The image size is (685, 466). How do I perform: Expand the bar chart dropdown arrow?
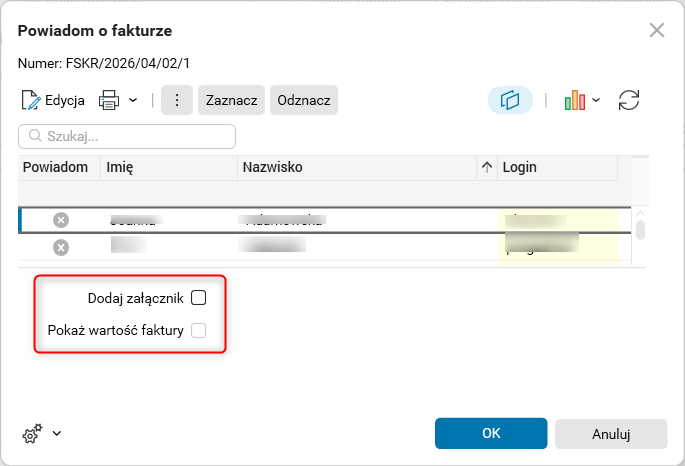point(596,100)
